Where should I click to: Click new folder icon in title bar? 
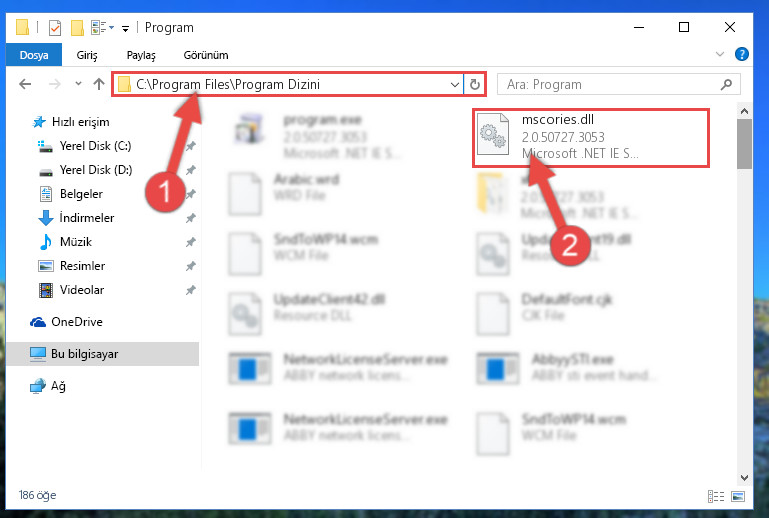tap(77, 28)
